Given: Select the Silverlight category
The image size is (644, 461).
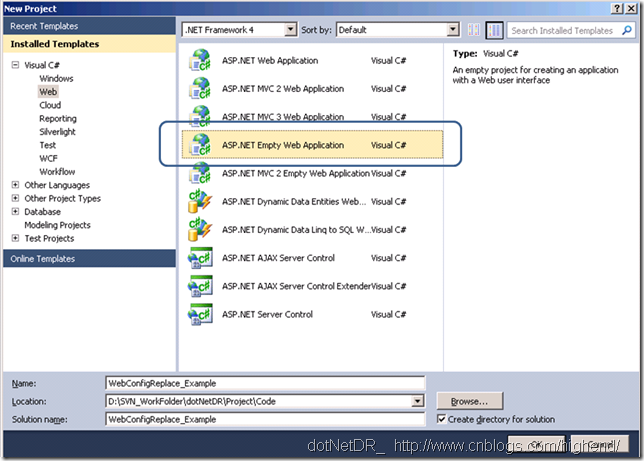Looking at the screenshot, I should pyautogui.click(x=58, y=132).
